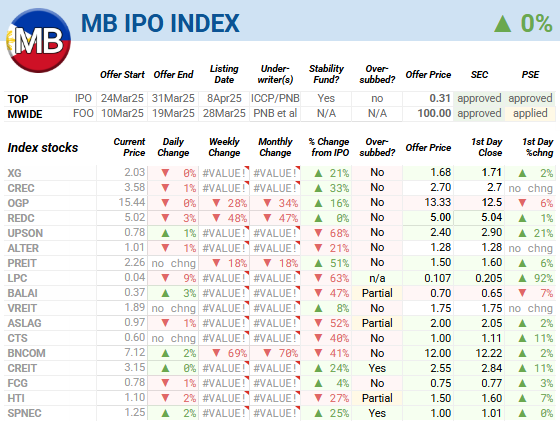Select the REDC stock ticker

point(21,218)
